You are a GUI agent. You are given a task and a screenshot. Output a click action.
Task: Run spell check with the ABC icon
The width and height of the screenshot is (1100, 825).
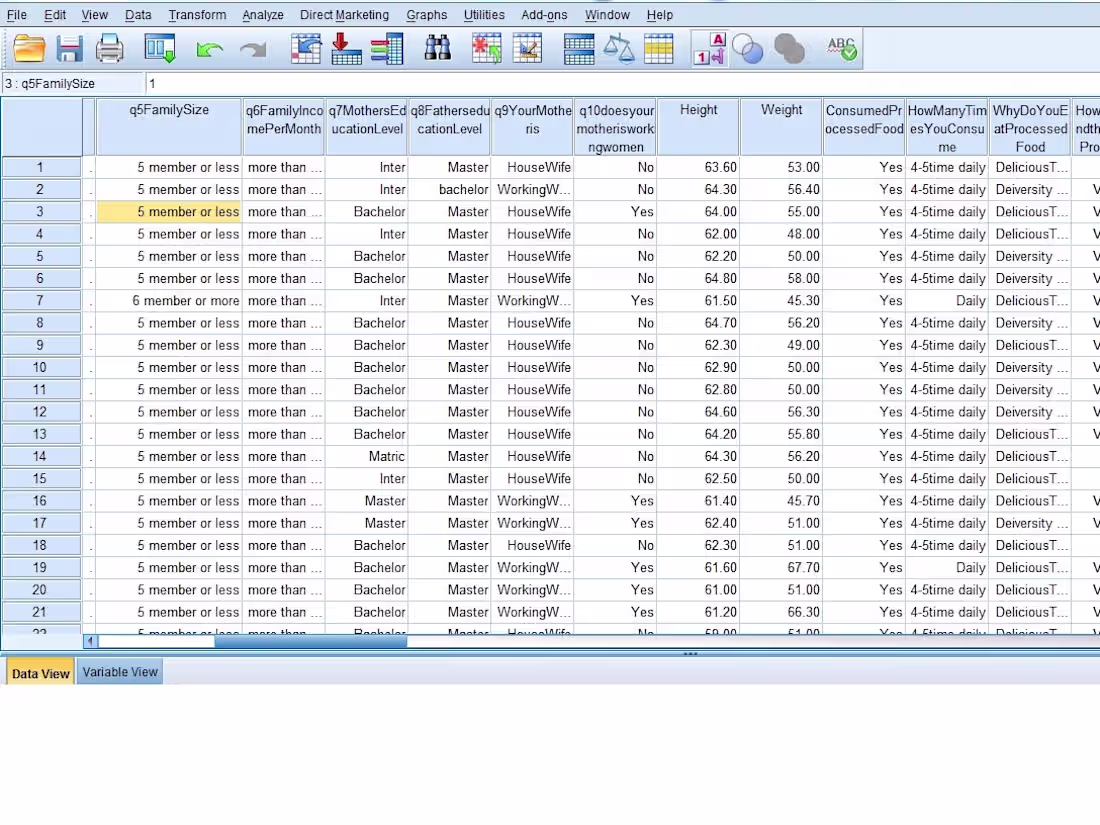point(842,48)
